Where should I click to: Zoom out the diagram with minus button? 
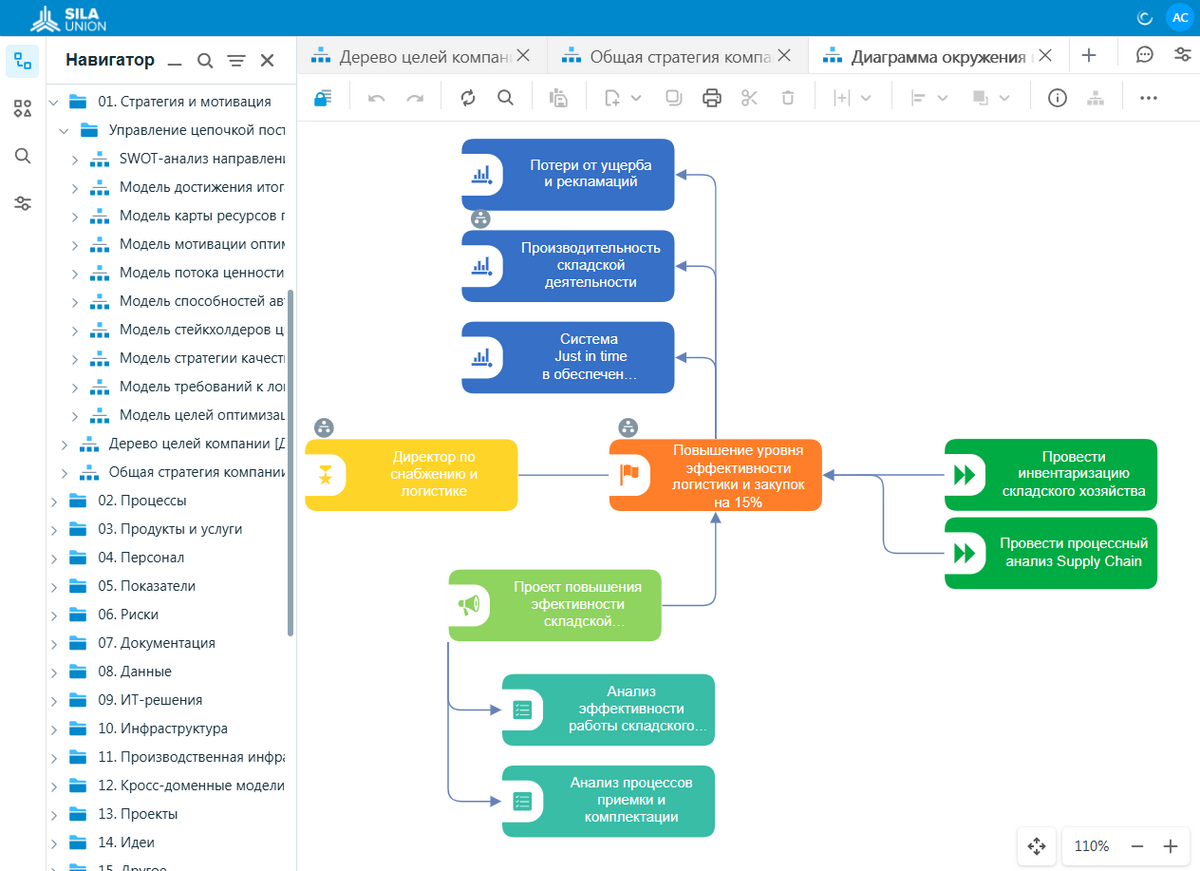tap(1137, 846)
